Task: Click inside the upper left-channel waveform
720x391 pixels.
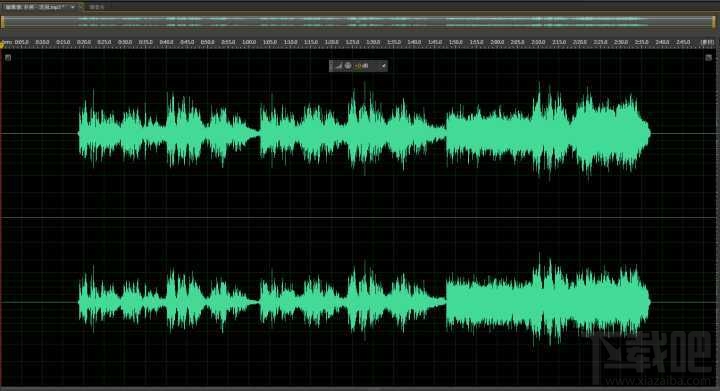Action: (x=364, y=133)
